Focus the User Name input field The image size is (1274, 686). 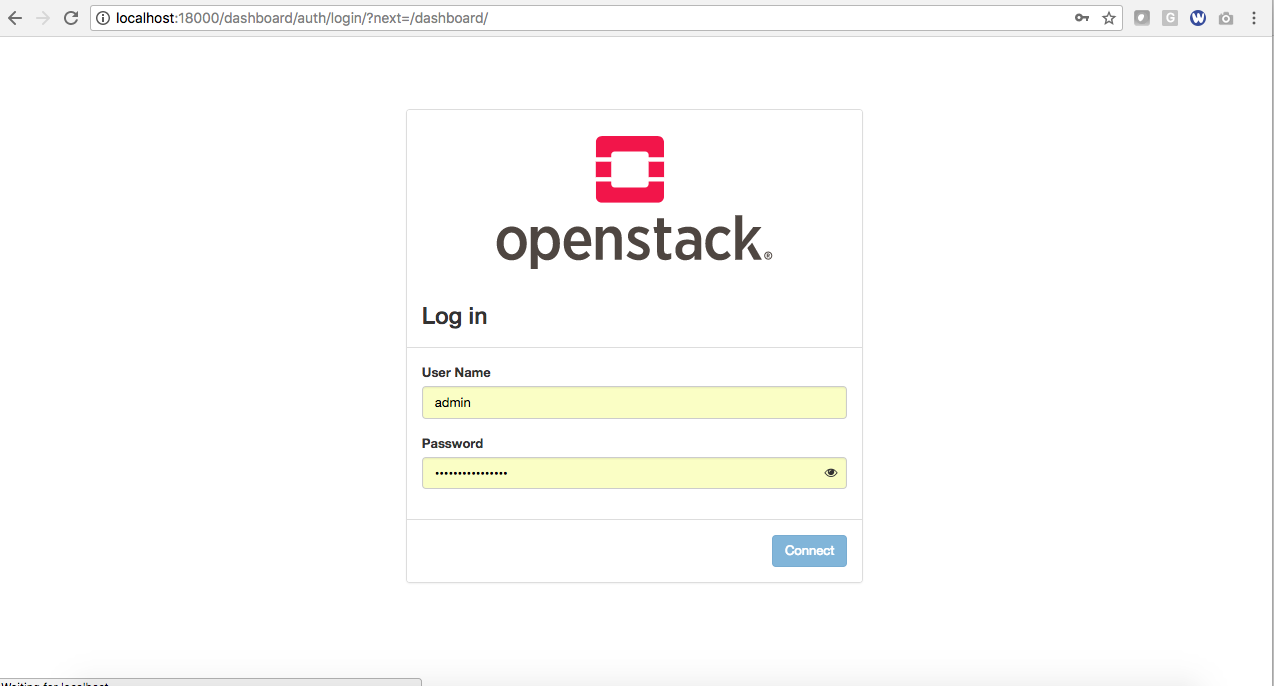coord(634,403)
